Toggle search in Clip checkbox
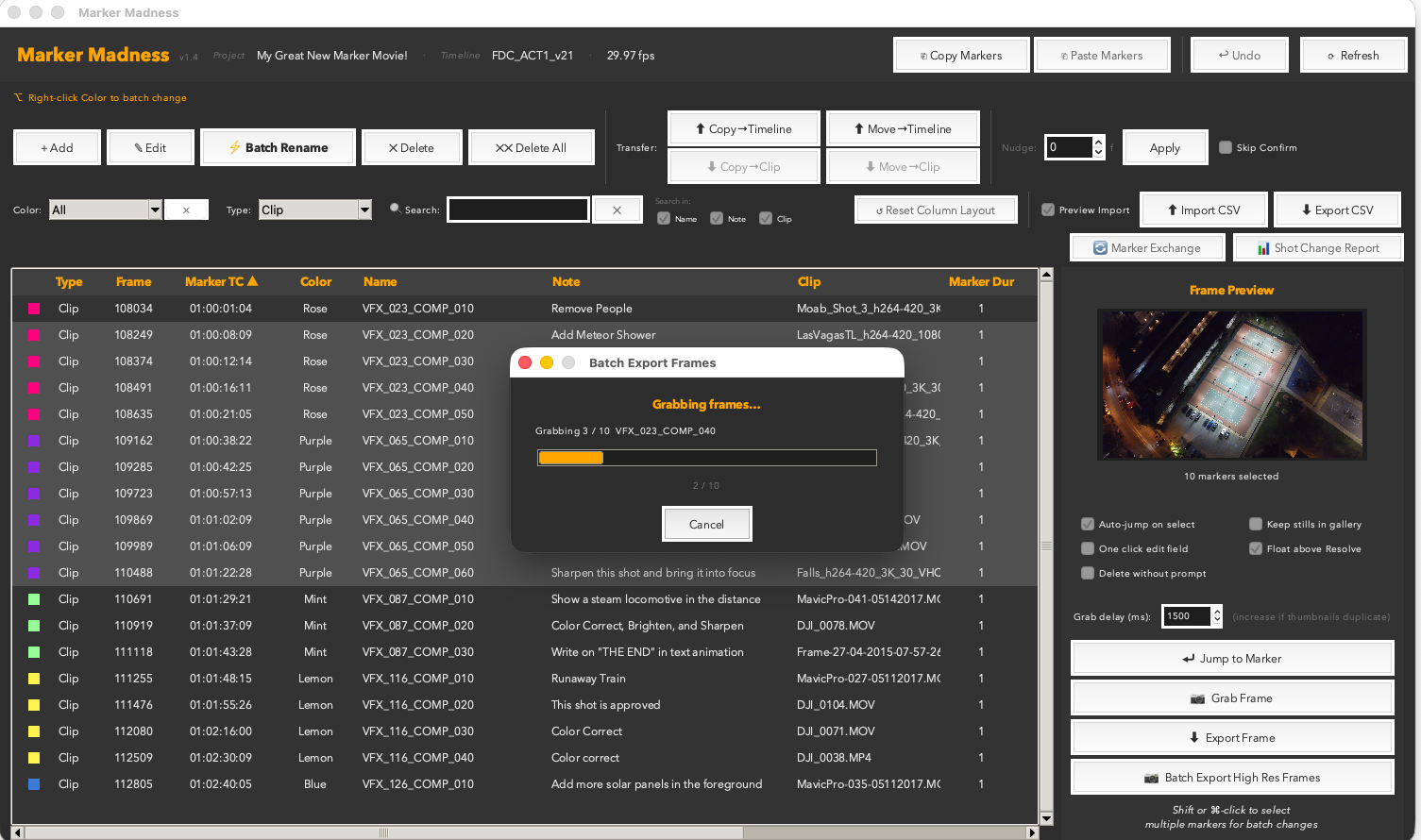 pyautogui.click(x=766, y=218)
